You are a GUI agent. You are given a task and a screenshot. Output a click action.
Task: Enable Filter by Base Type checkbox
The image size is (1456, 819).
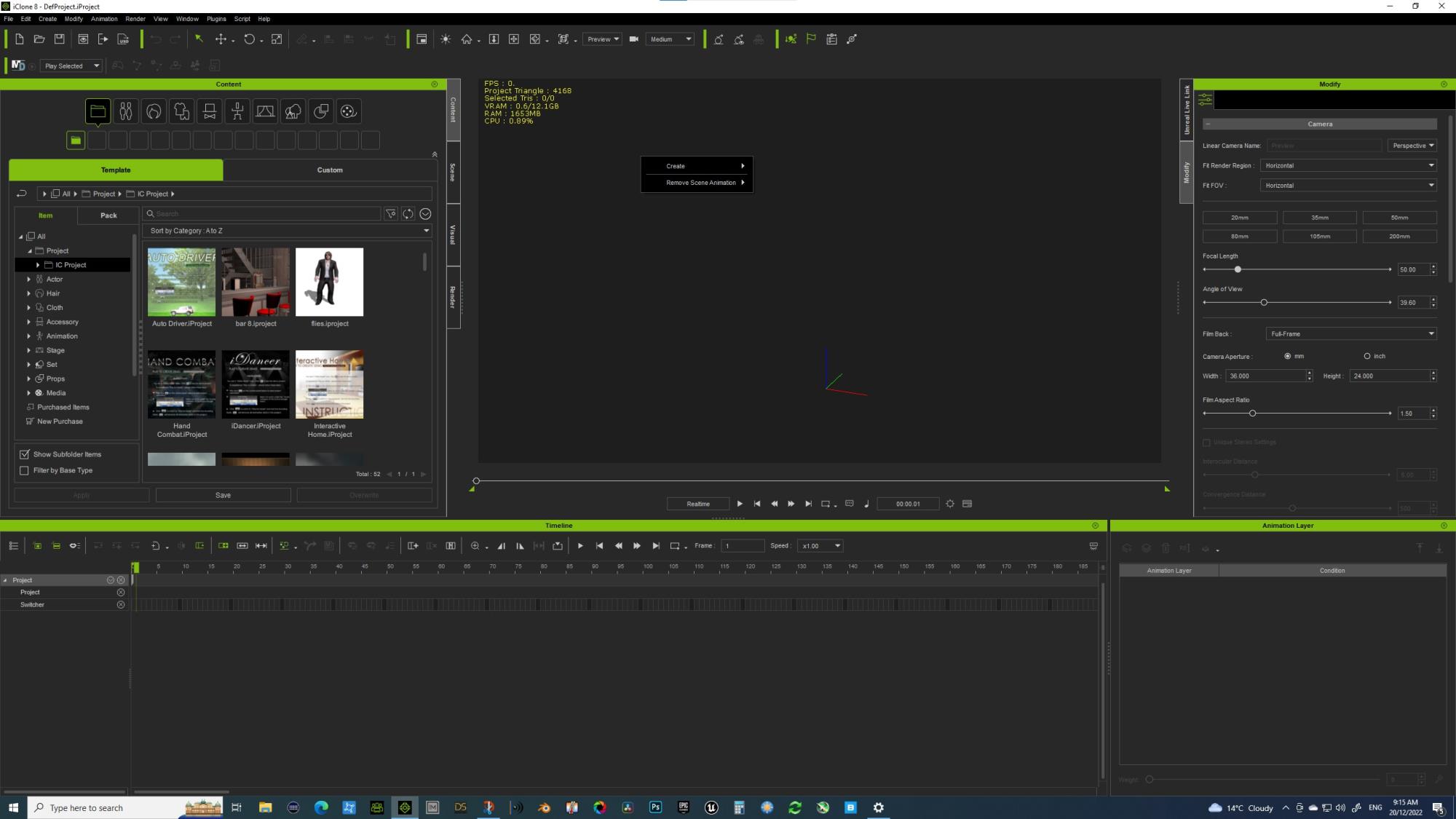coord(25,470)
